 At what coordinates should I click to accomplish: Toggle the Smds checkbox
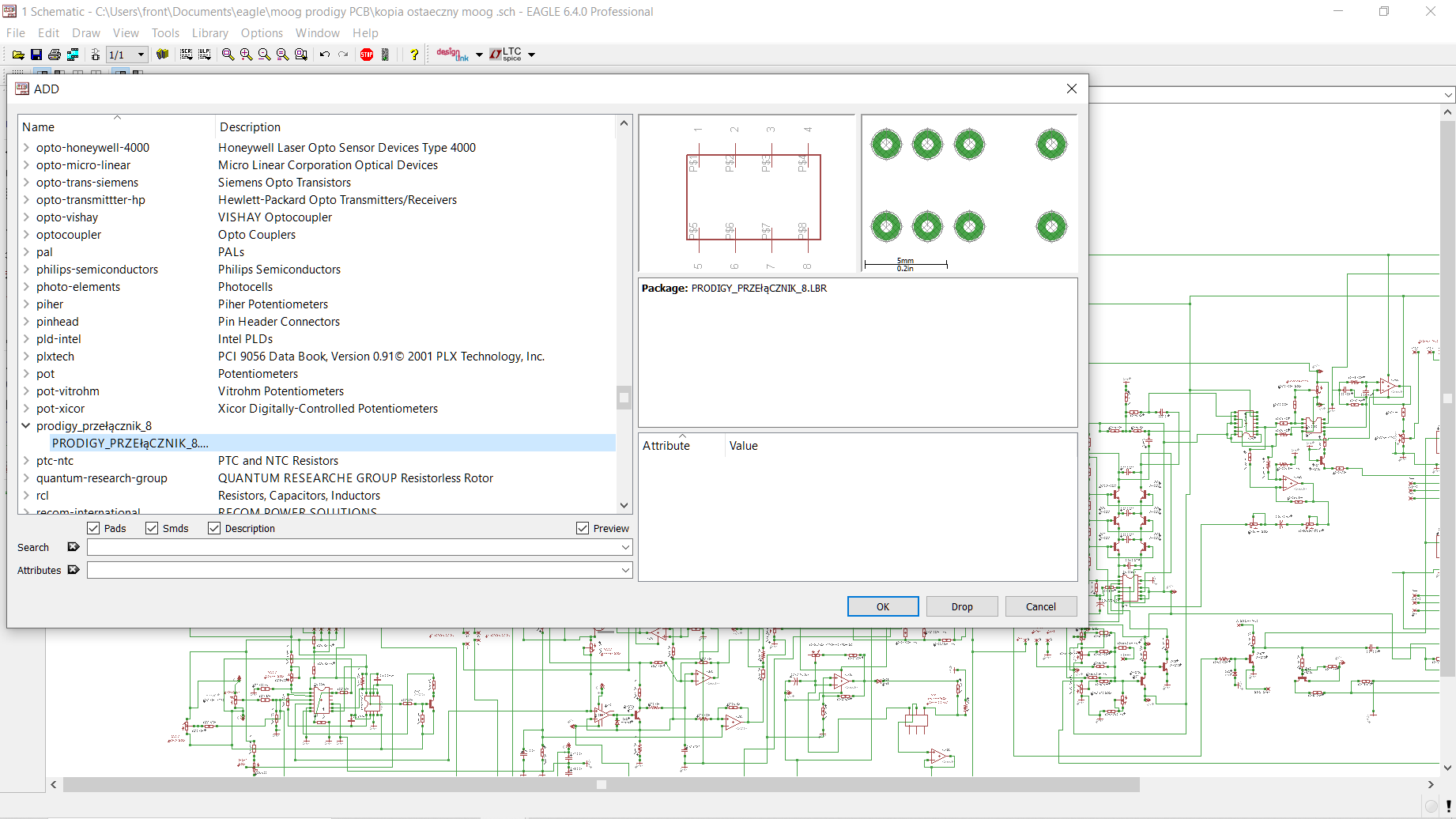[152, 528]
